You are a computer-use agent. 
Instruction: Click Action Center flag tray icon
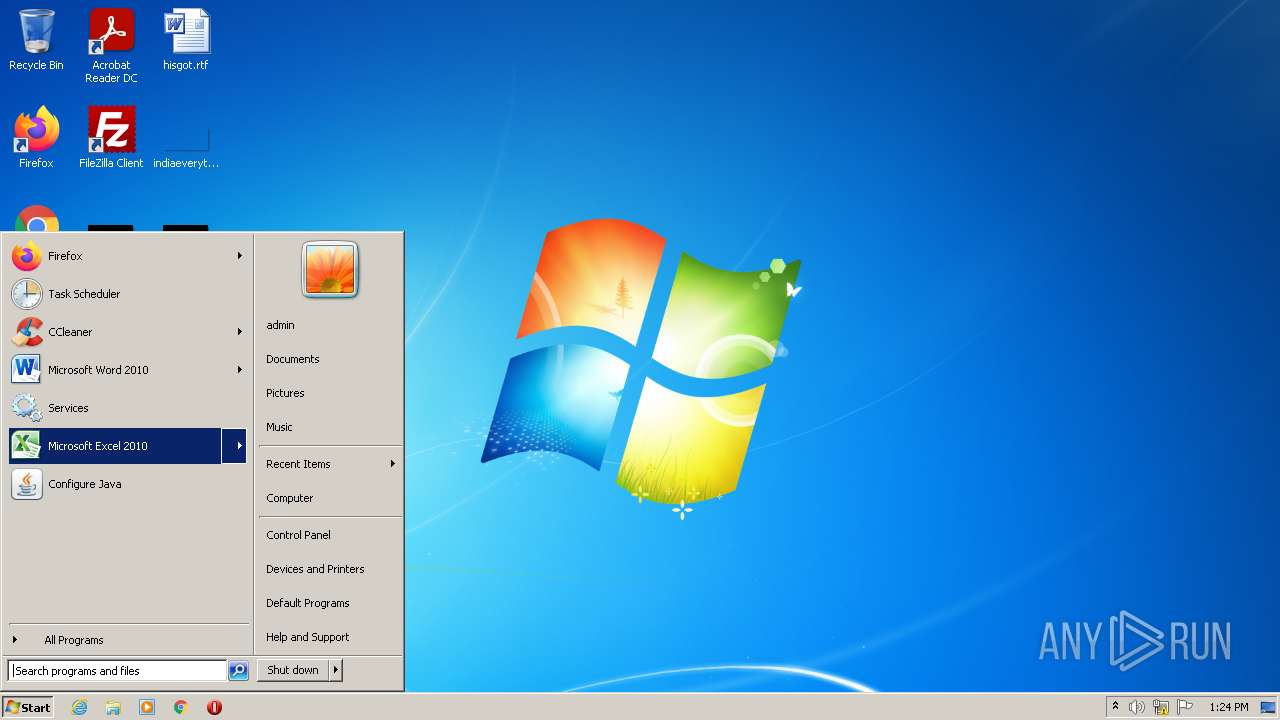1185,707
